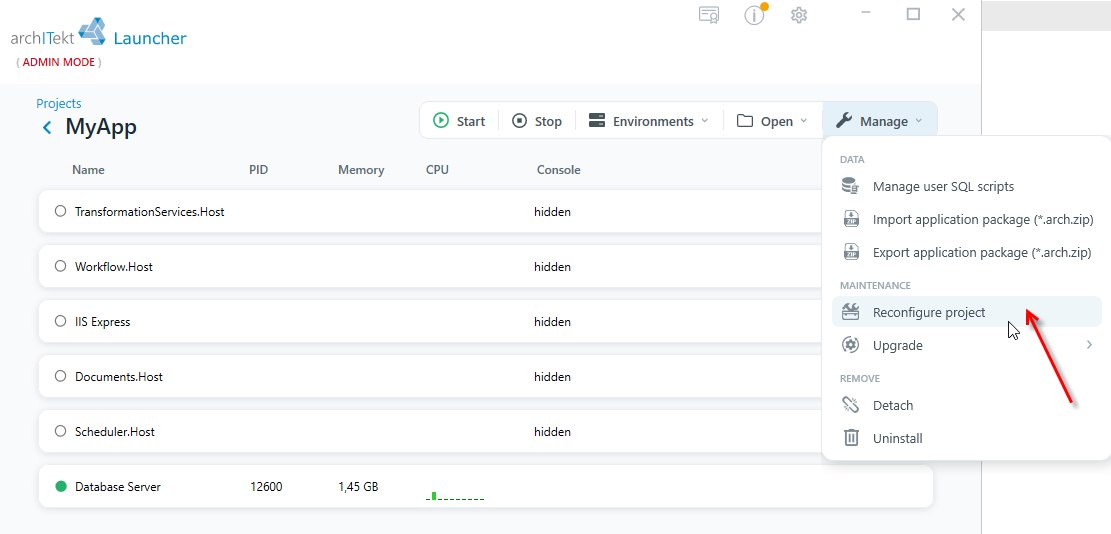The image size is (1111, 534).
Task: Click the Database Server CPU usage graph
Action: click(455, 494)
